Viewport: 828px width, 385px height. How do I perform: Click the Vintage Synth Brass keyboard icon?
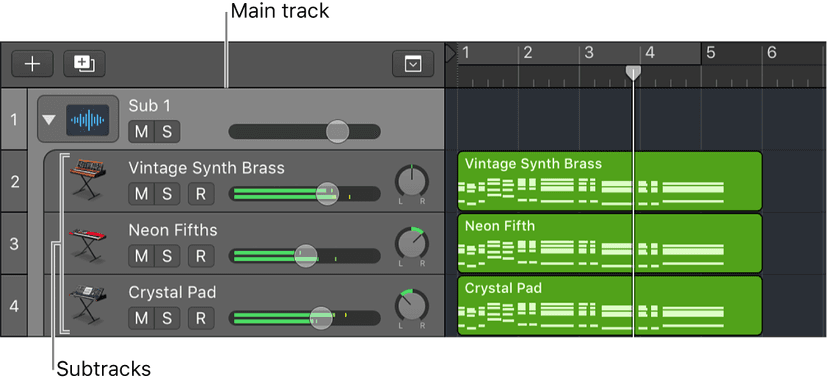(x=88, y=179)
